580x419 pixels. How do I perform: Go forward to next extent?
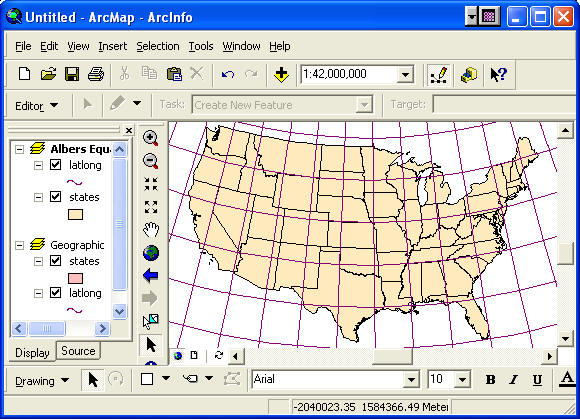(150, 298)
